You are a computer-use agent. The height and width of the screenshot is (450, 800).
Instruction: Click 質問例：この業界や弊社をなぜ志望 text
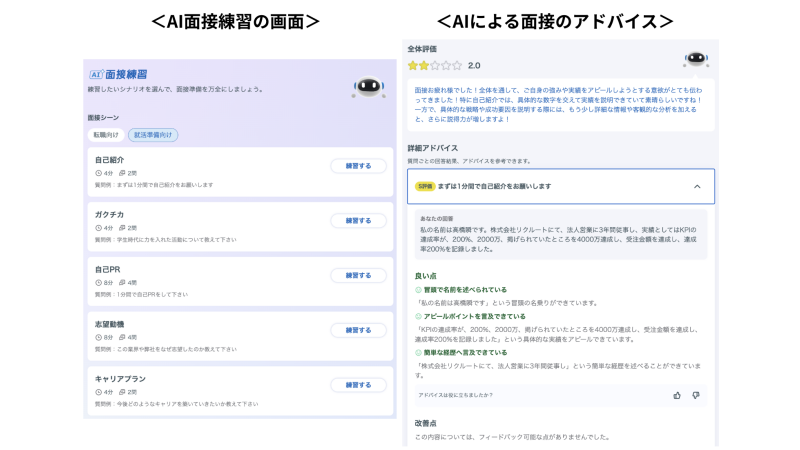165,349
